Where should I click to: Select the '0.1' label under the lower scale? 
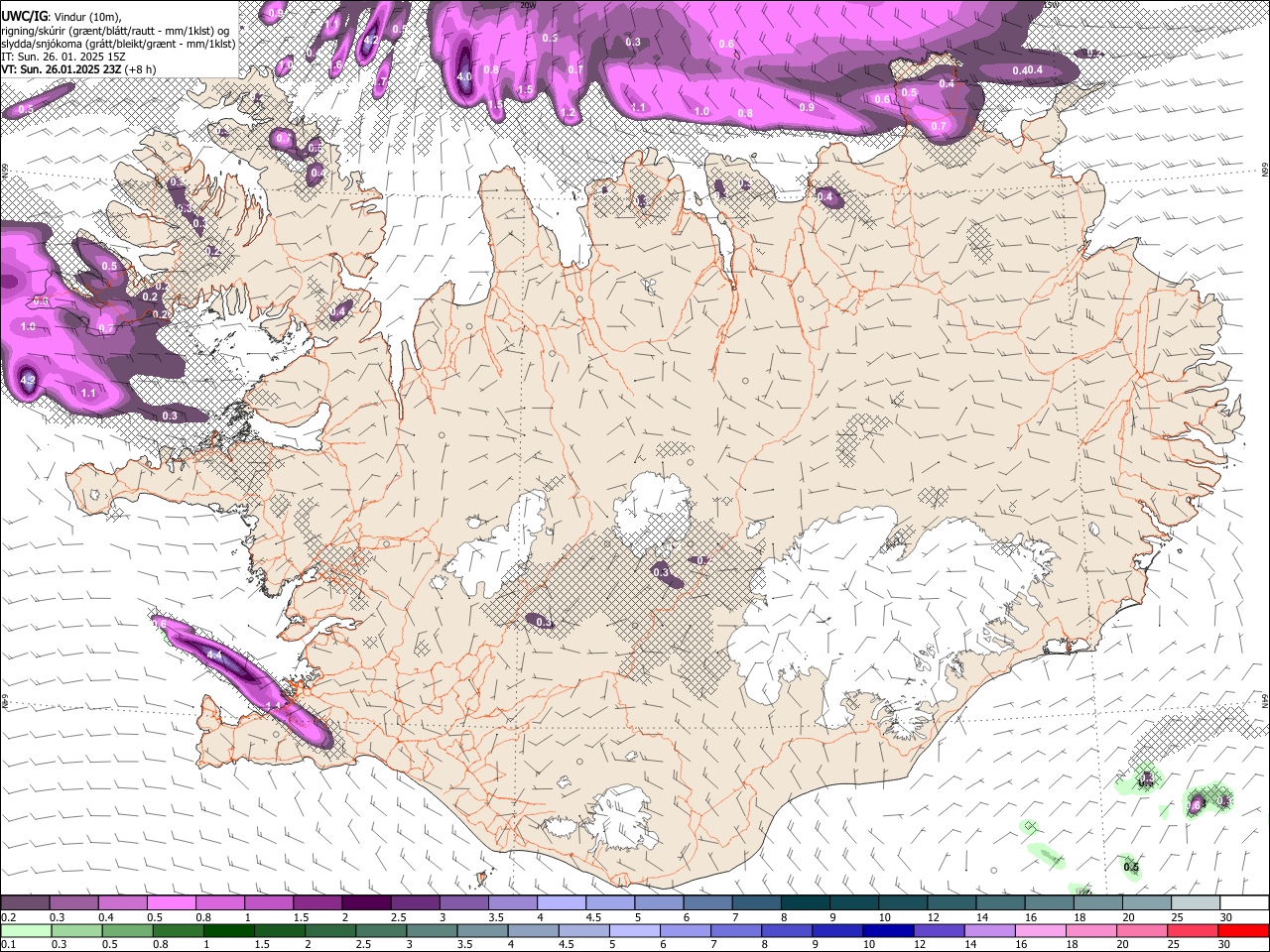point(9,945)
